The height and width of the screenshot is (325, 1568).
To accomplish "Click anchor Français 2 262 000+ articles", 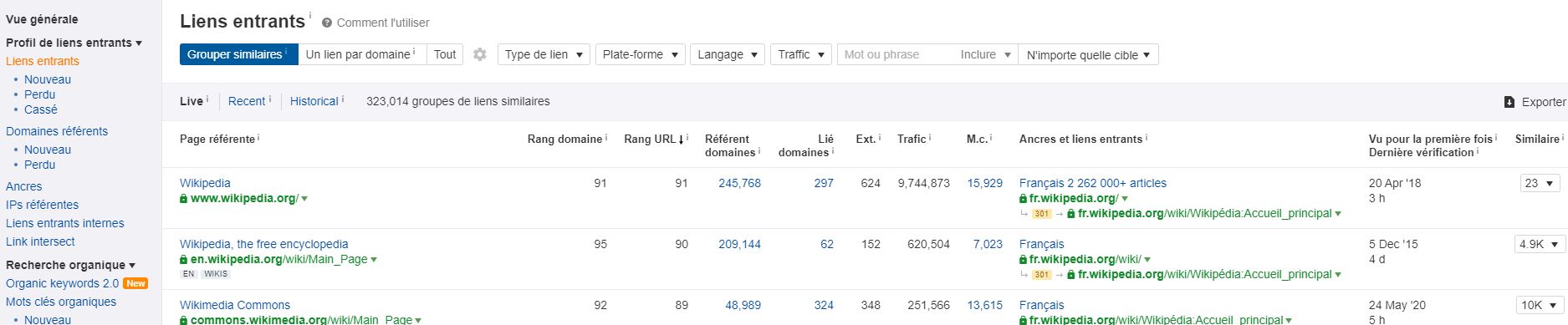I will (x=1092, y=183).
